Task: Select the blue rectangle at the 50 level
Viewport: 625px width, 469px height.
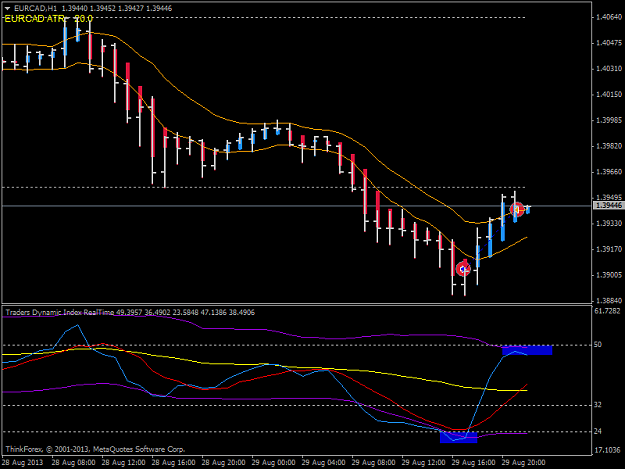Action: [527, 350]
